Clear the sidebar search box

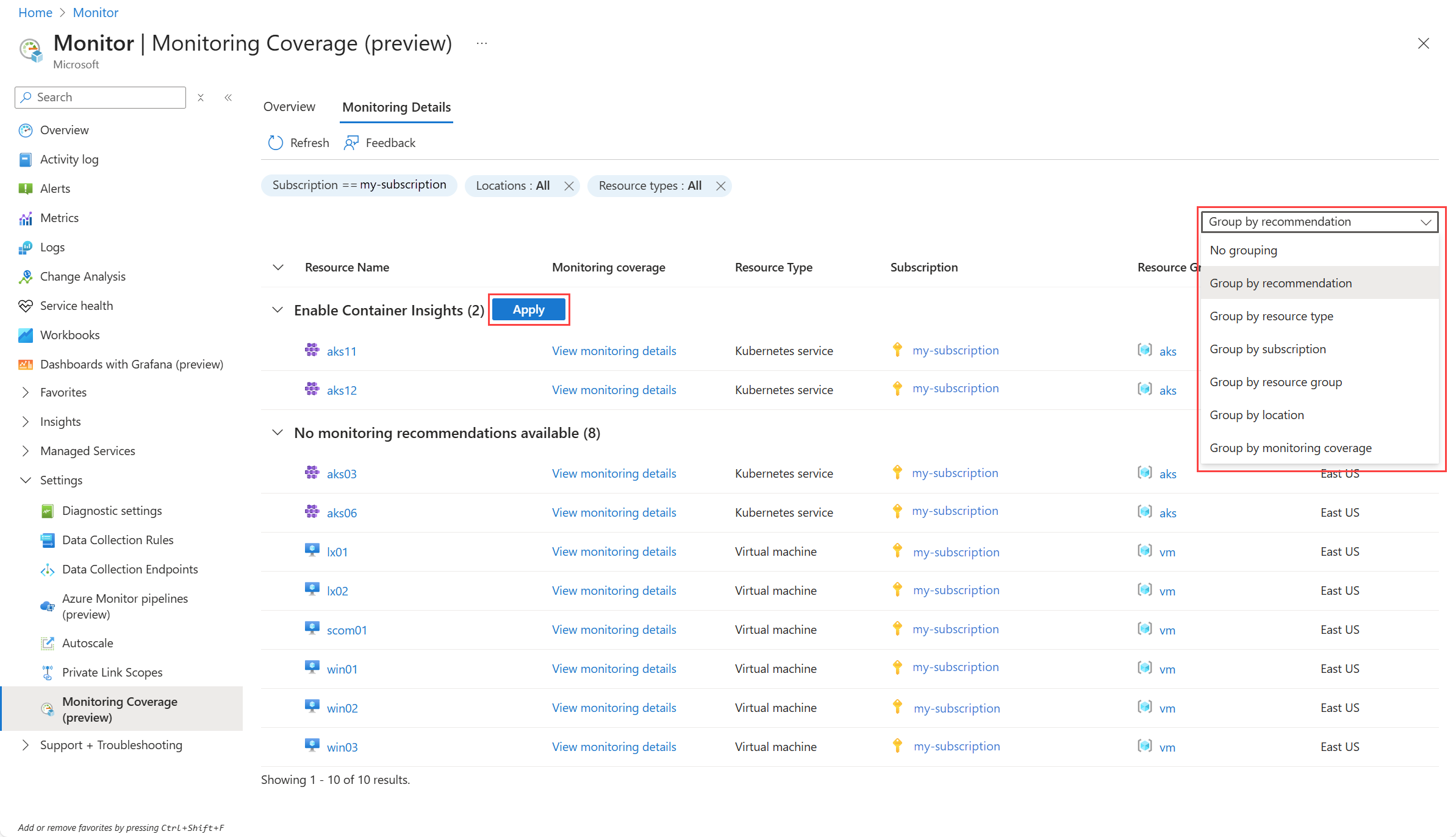(201, 98)
